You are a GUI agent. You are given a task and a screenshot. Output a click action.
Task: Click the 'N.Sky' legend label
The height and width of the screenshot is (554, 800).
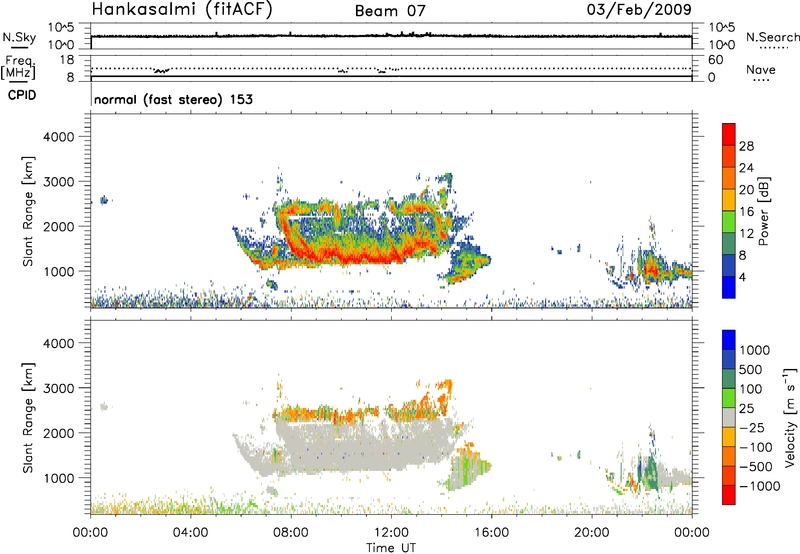click(19, 37)
